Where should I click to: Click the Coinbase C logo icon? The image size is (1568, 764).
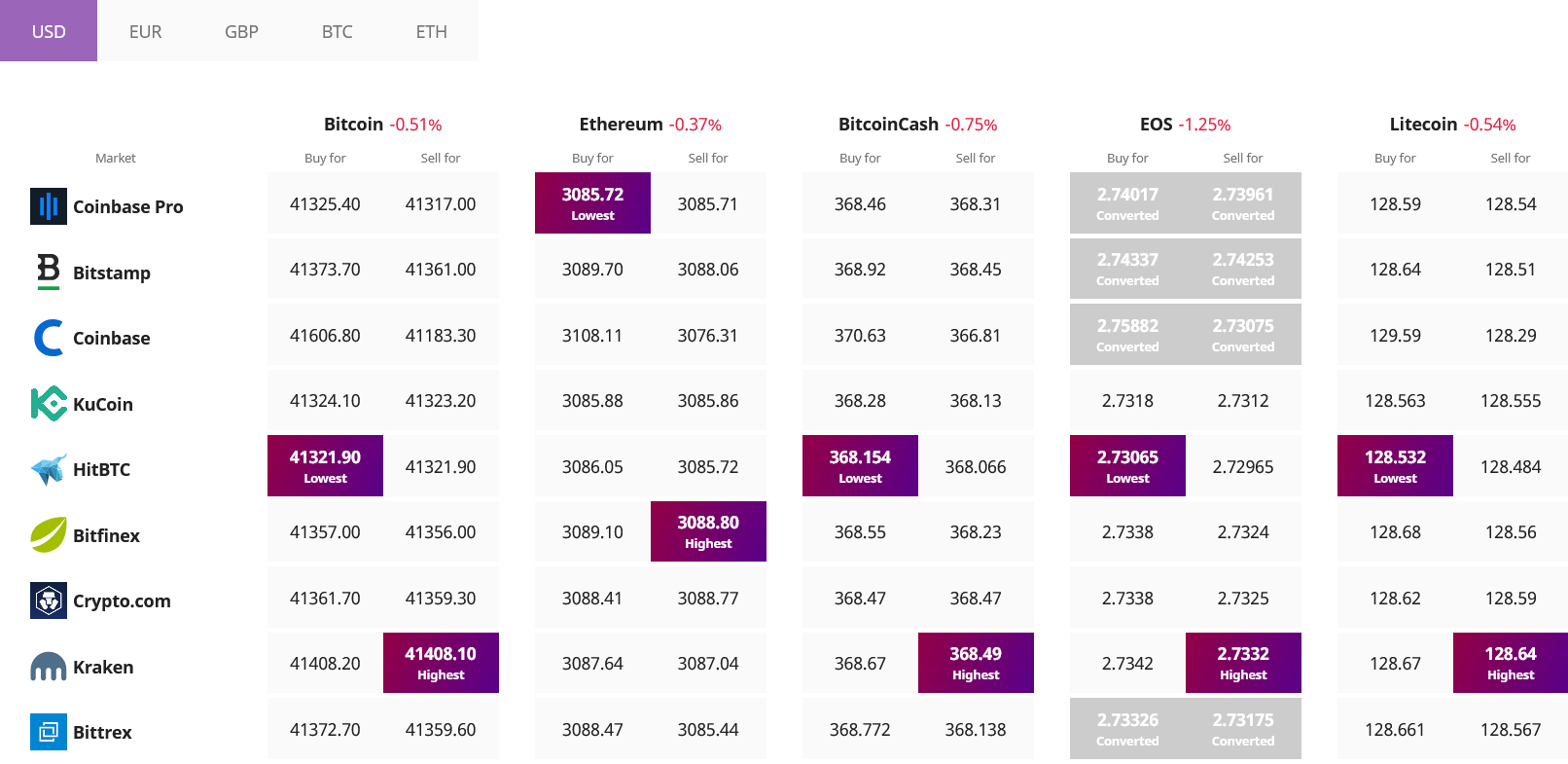[x=49, y=338]
